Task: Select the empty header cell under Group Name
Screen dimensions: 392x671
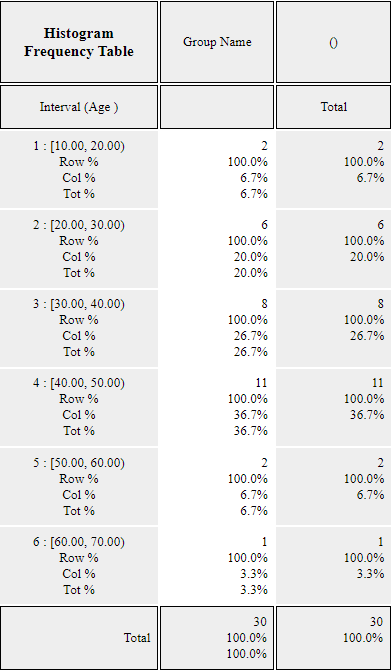Action: 217,107
